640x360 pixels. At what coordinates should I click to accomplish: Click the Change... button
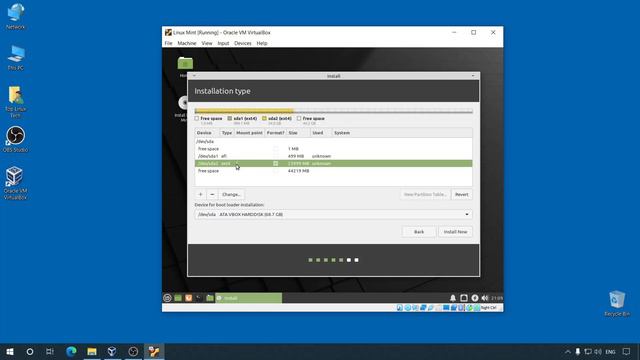(x=231, y=194)
